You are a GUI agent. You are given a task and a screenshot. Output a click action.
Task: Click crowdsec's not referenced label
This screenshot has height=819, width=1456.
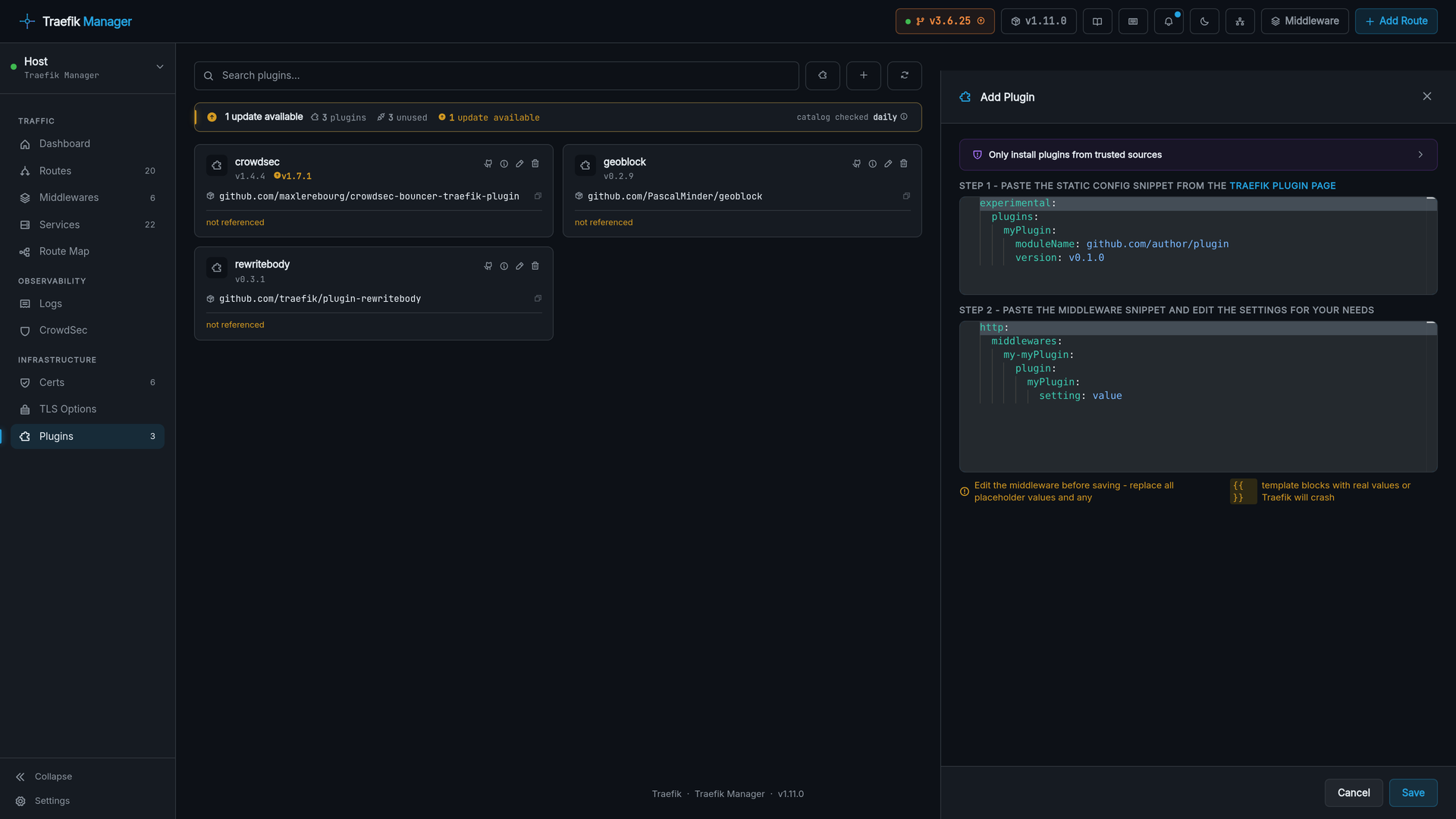tap(235, 223)
